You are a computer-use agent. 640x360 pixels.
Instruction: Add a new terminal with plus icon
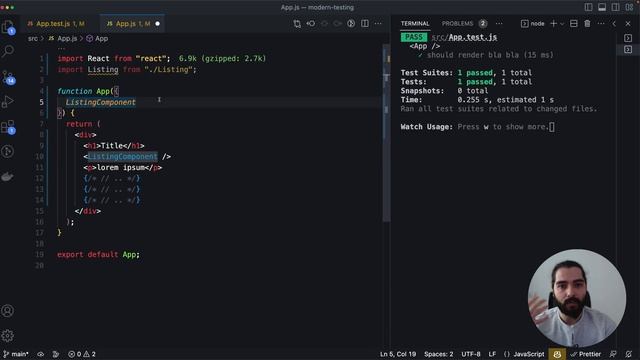(x=553, y=24)
